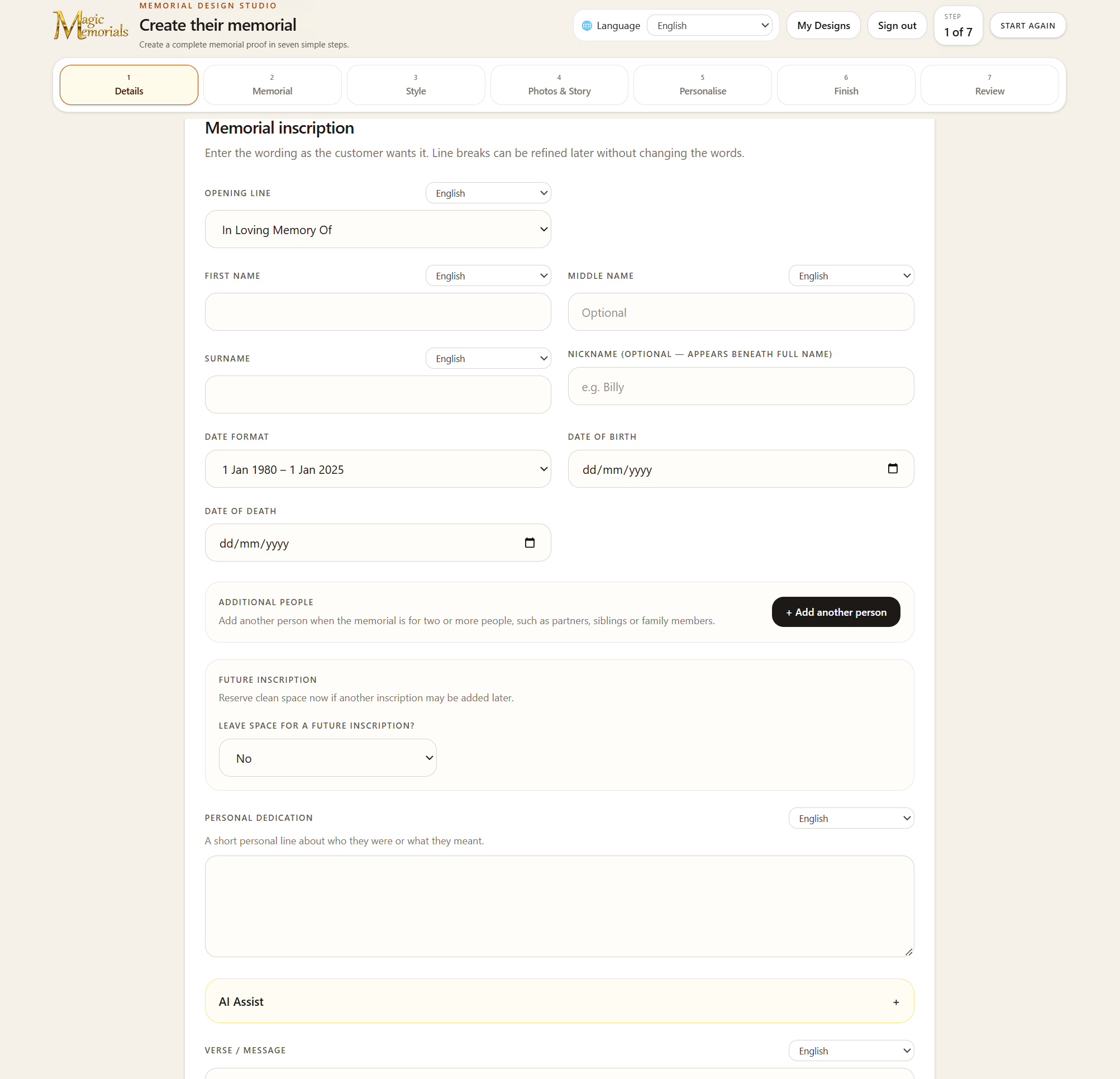Image resolution: width=1120 pixels, height=1079 pixels.
Task: Open the Date Format dropdown
Action: [x=378, y=469]
